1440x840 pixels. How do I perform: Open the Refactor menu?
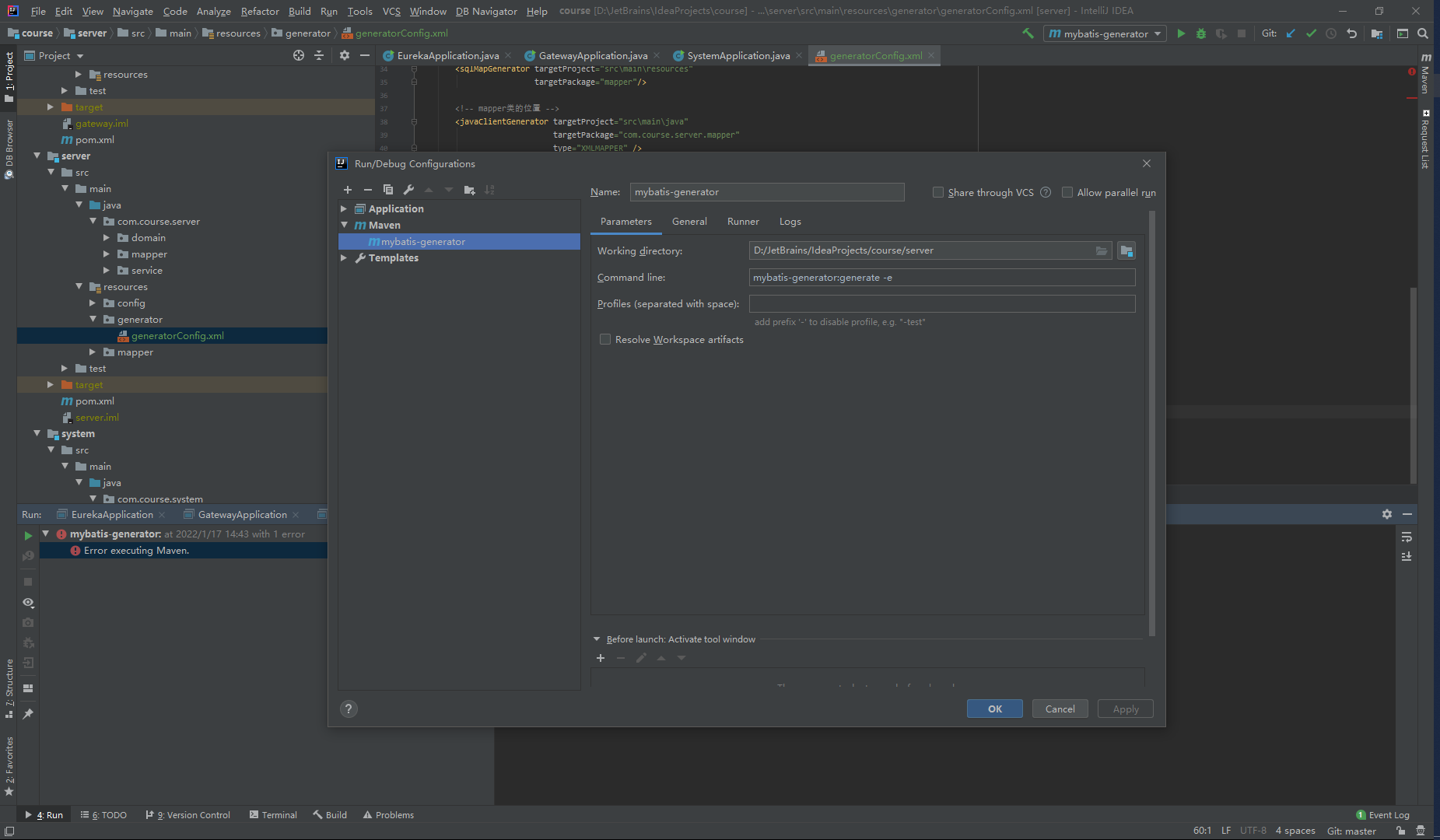coord(260,11)
